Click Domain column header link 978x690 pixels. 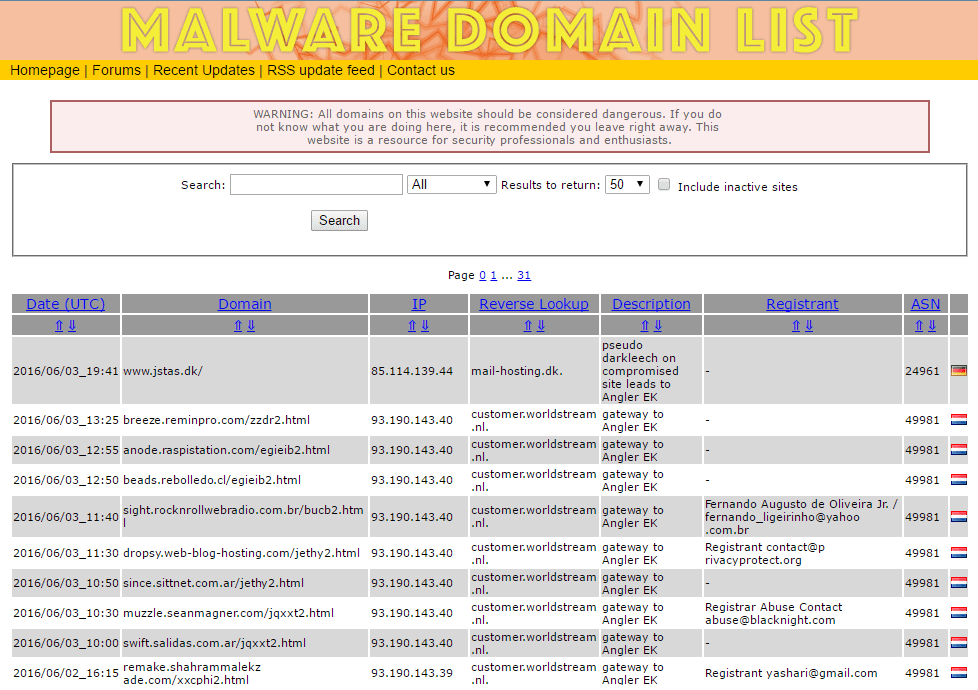coord(244,304)
